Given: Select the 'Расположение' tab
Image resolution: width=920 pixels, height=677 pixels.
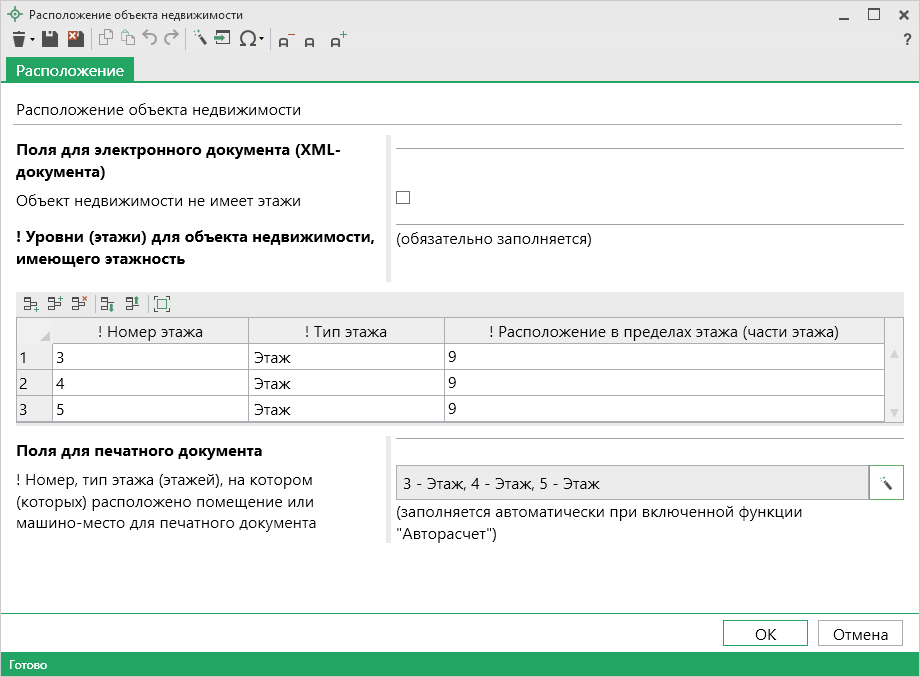Looking at the screenshot, I should (70, 71).
